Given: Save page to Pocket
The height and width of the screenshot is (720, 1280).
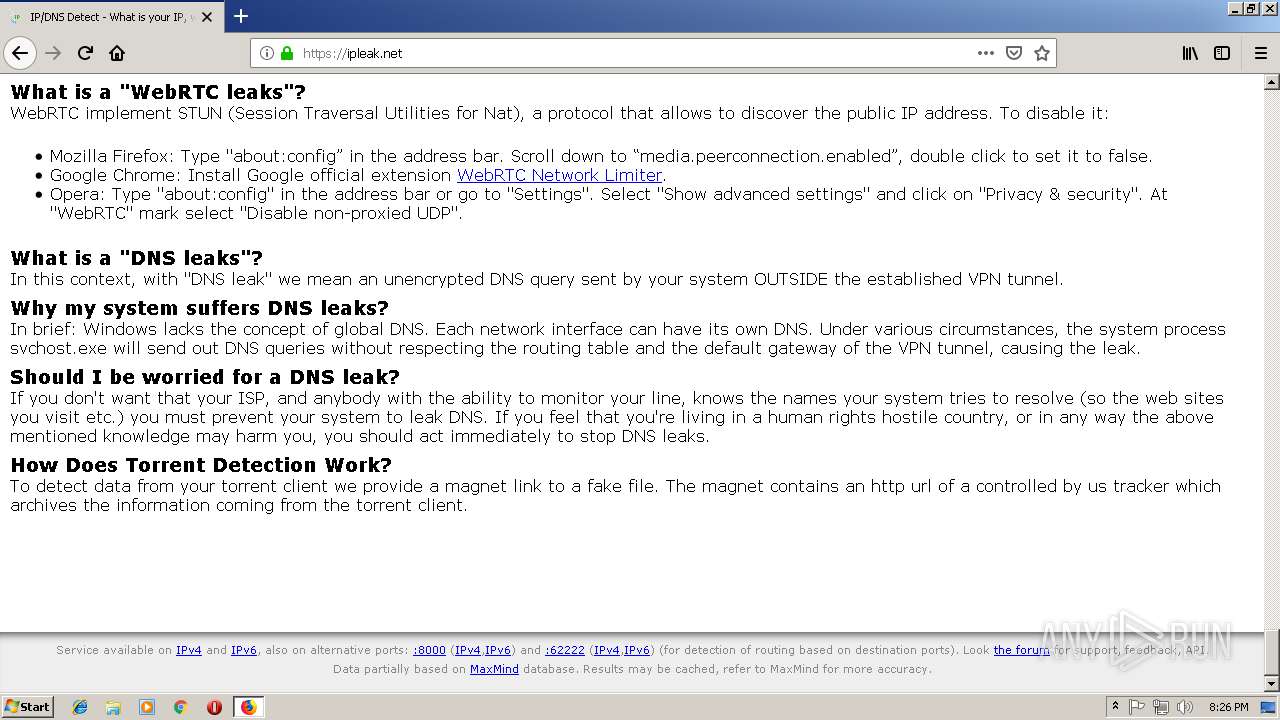Looking at the screenshot, I should (1014, 53).
